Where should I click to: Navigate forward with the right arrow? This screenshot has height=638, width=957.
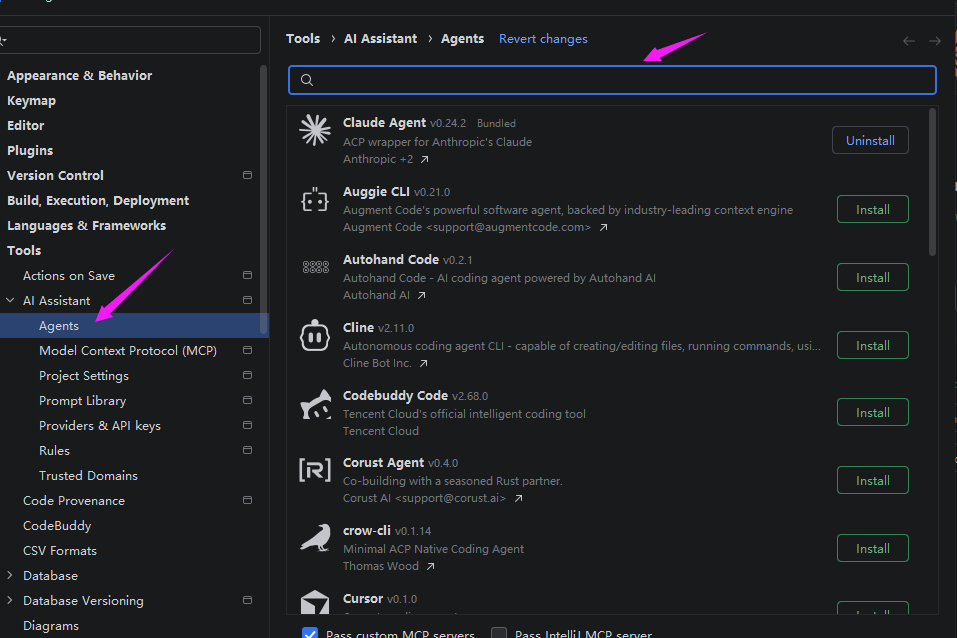pos(935,41)
